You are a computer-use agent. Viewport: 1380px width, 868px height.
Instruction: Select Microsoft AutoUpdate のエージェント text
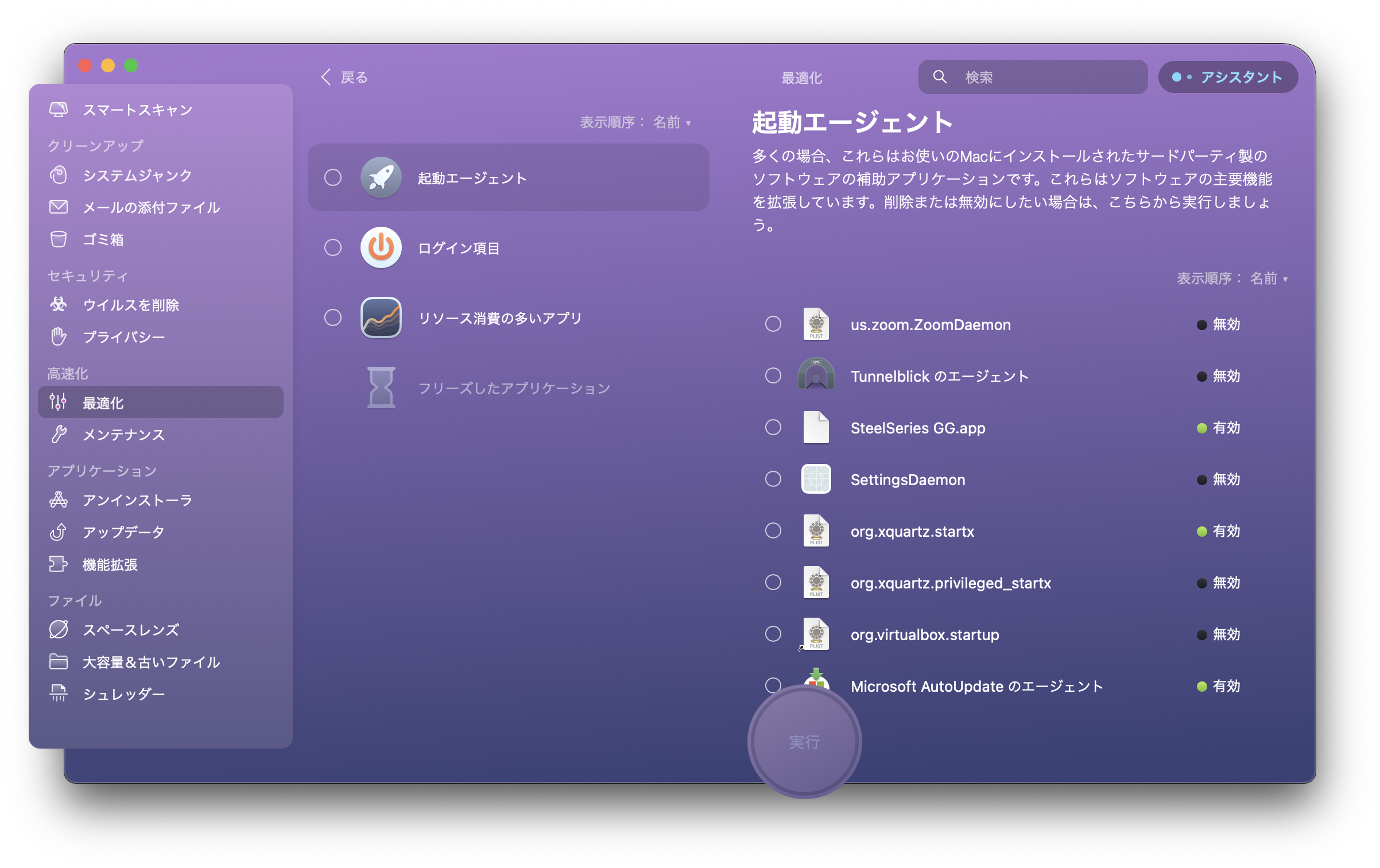click(x=976, y=686)
